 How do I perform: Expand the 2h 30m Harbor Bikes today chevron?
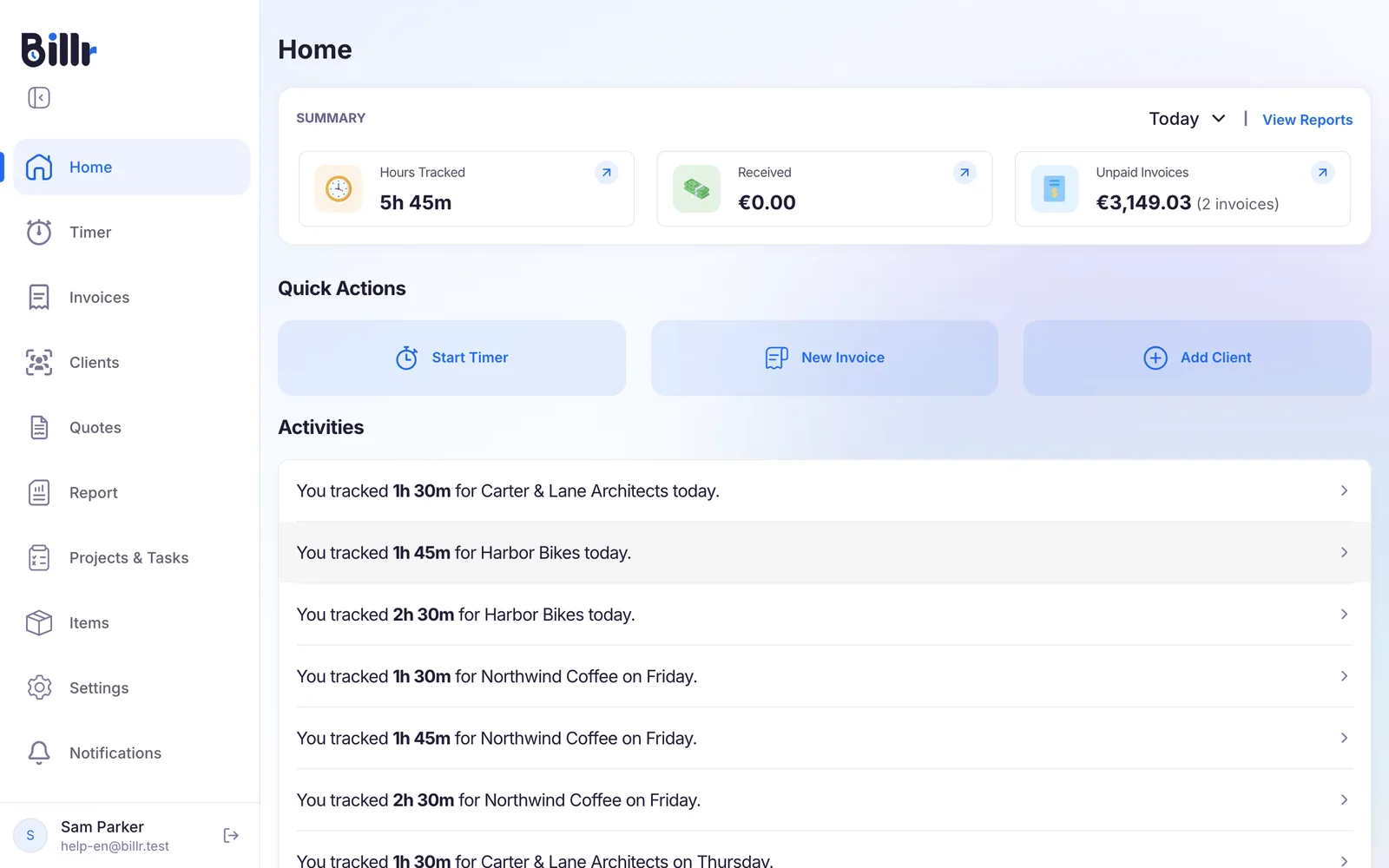point(1344,614)
